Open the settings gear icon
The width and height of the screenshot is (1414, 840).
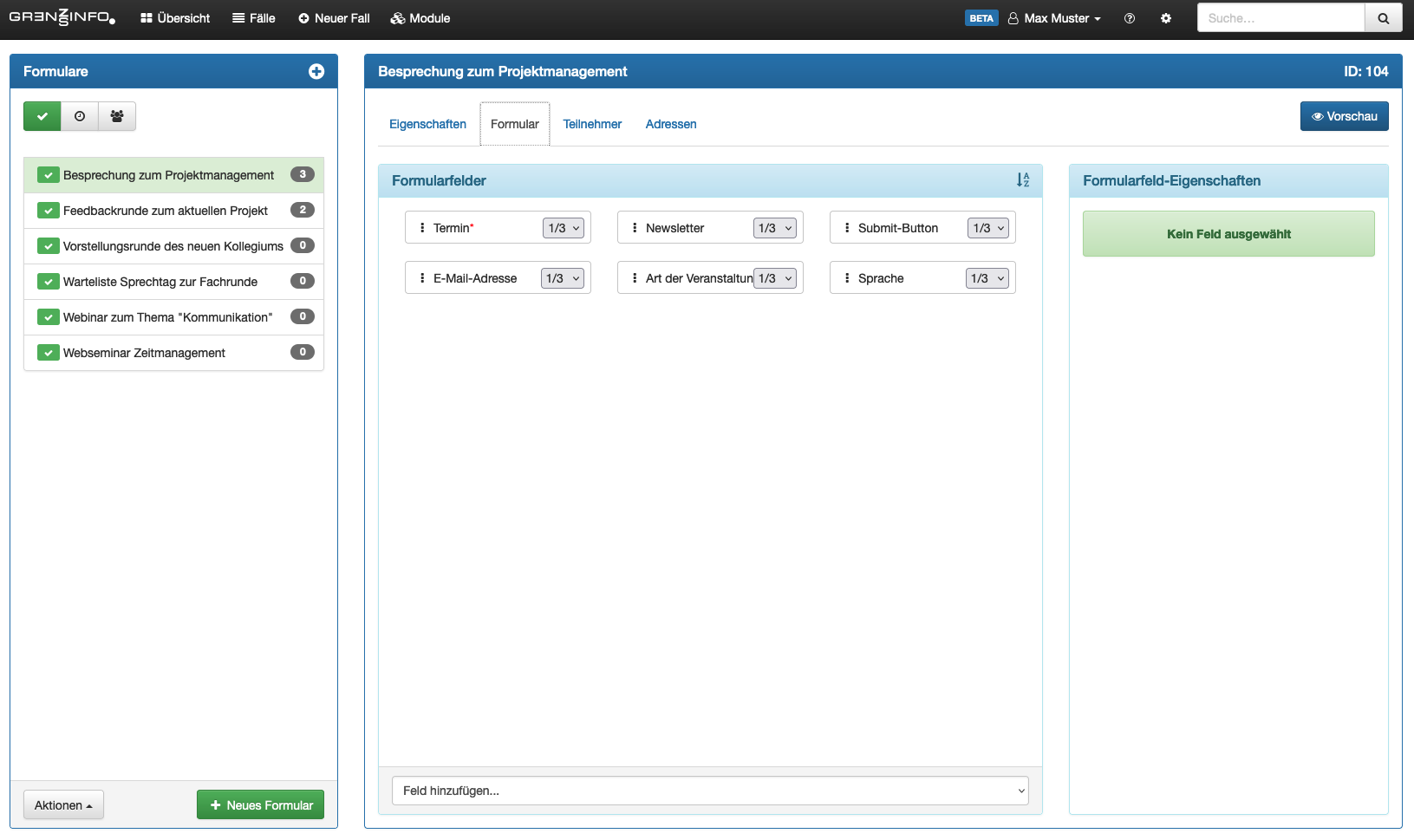tap(1166, 18)
